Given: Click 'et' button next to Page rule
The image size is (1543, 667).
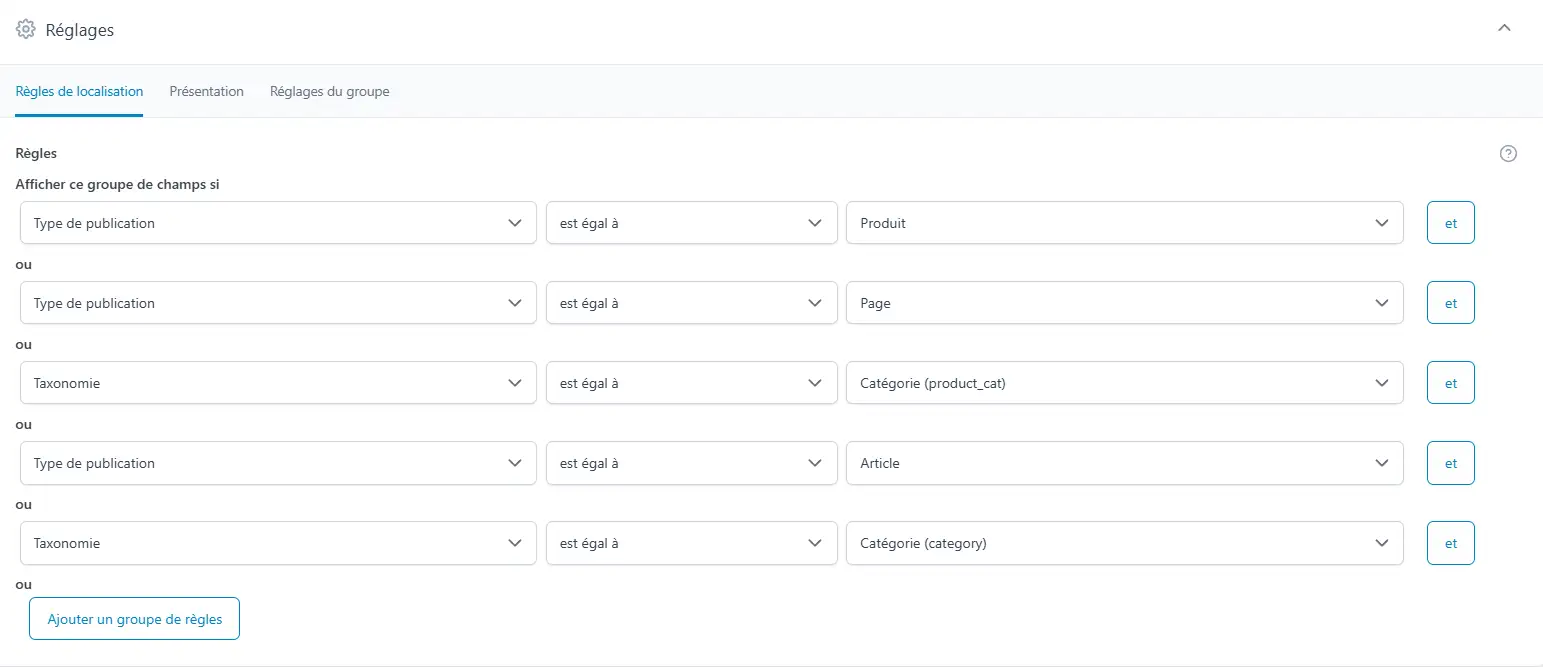Looking at the screenshot, I should pos(1451,303).
